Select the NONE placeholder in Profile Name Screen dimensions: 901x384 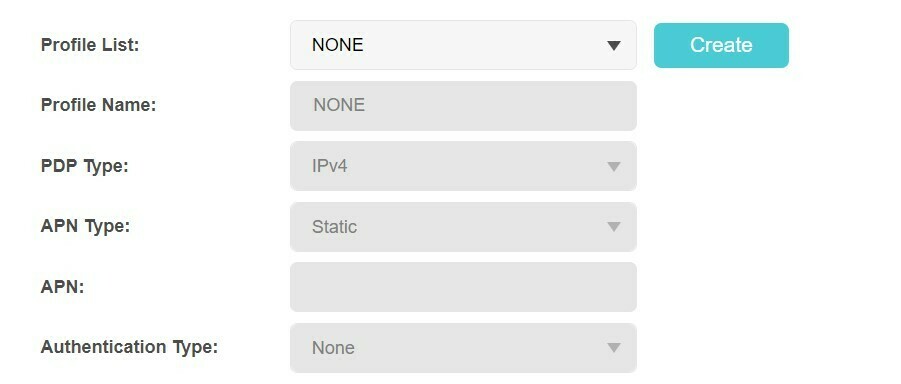339,105
